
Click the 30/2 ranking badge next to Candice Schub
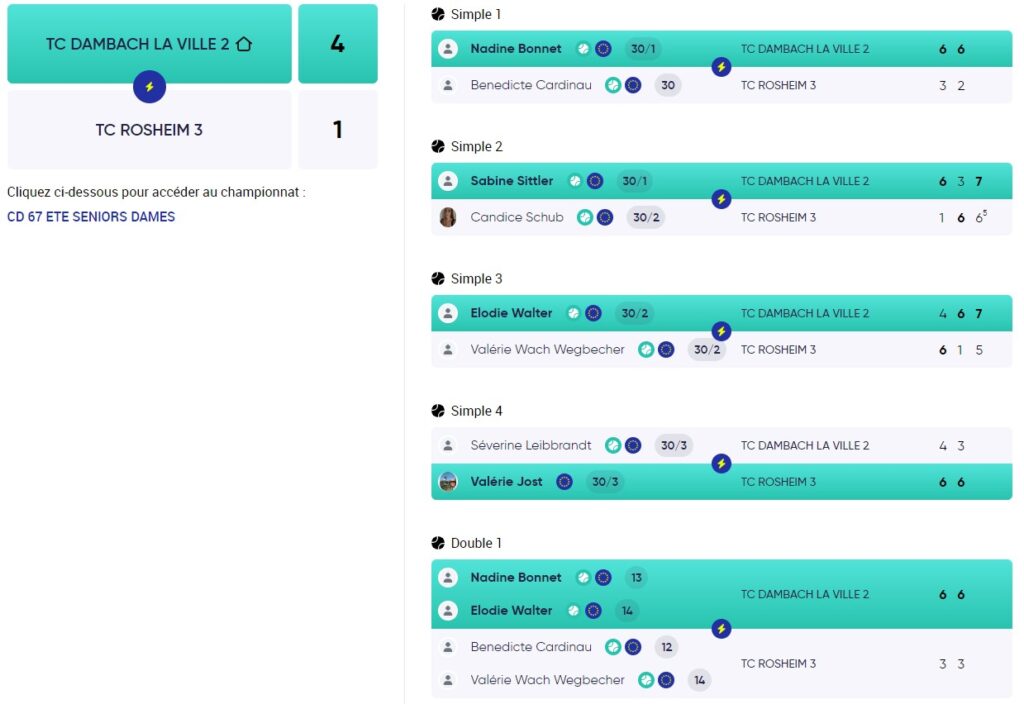pos(645,217)
